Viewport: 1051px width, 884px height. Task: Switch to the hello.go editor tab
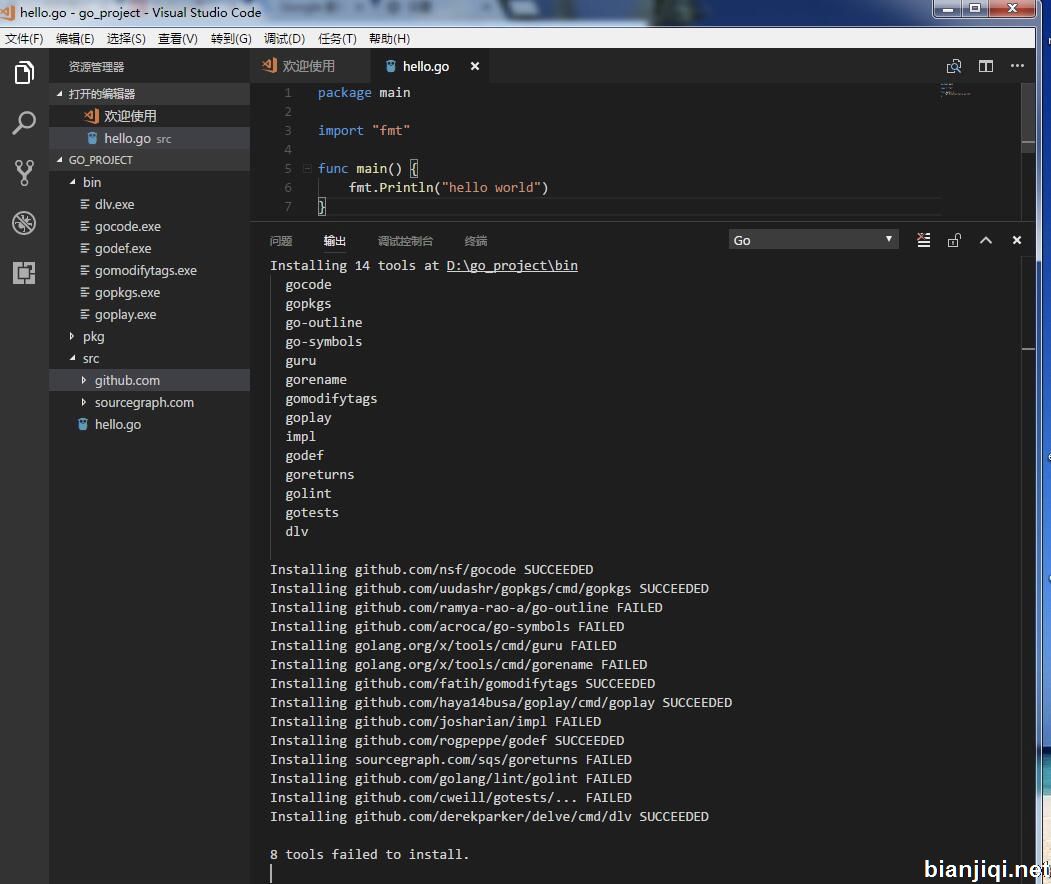point(430,66)
